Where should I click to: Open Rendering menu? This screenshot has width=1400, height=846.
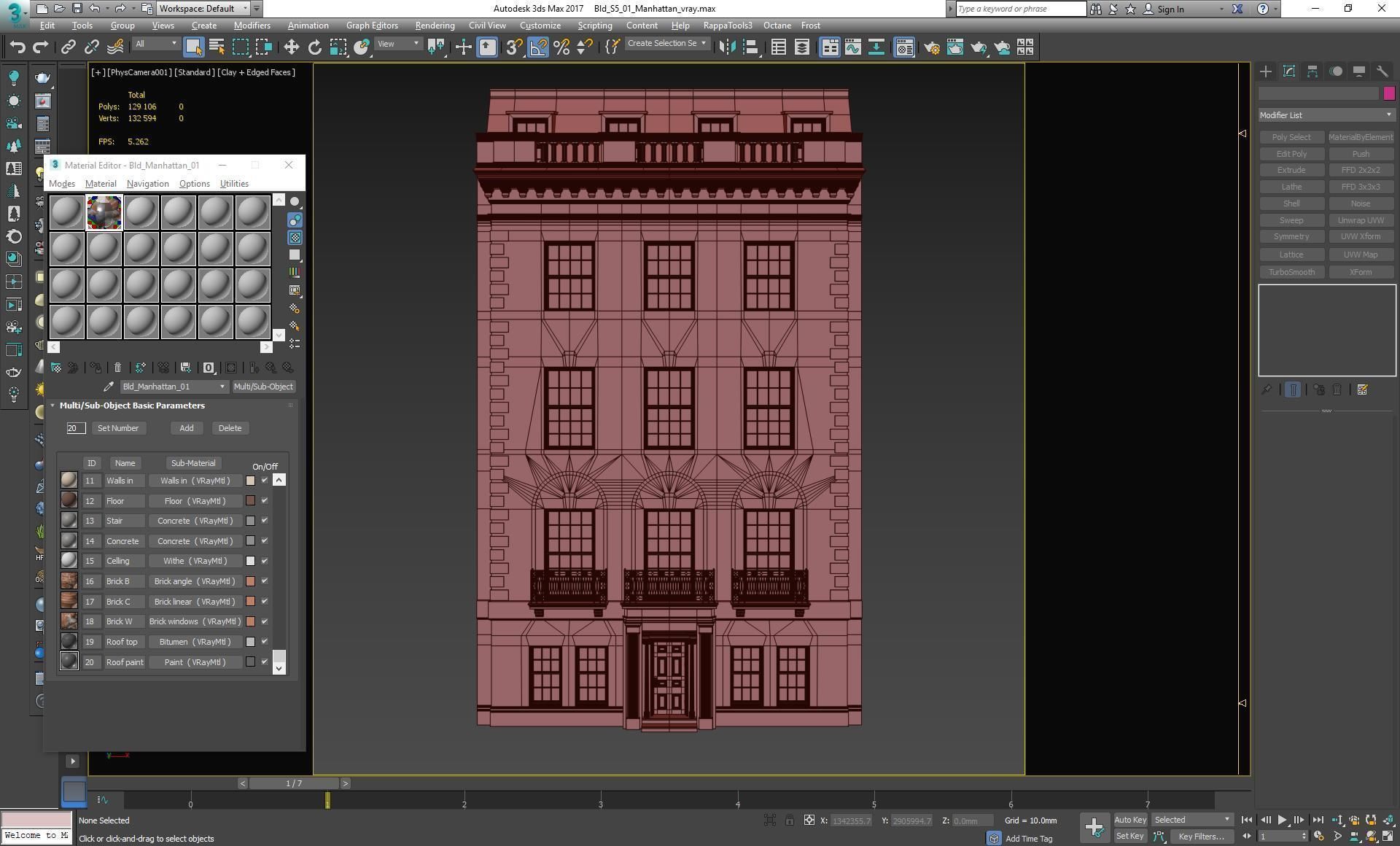click(435, 26)
